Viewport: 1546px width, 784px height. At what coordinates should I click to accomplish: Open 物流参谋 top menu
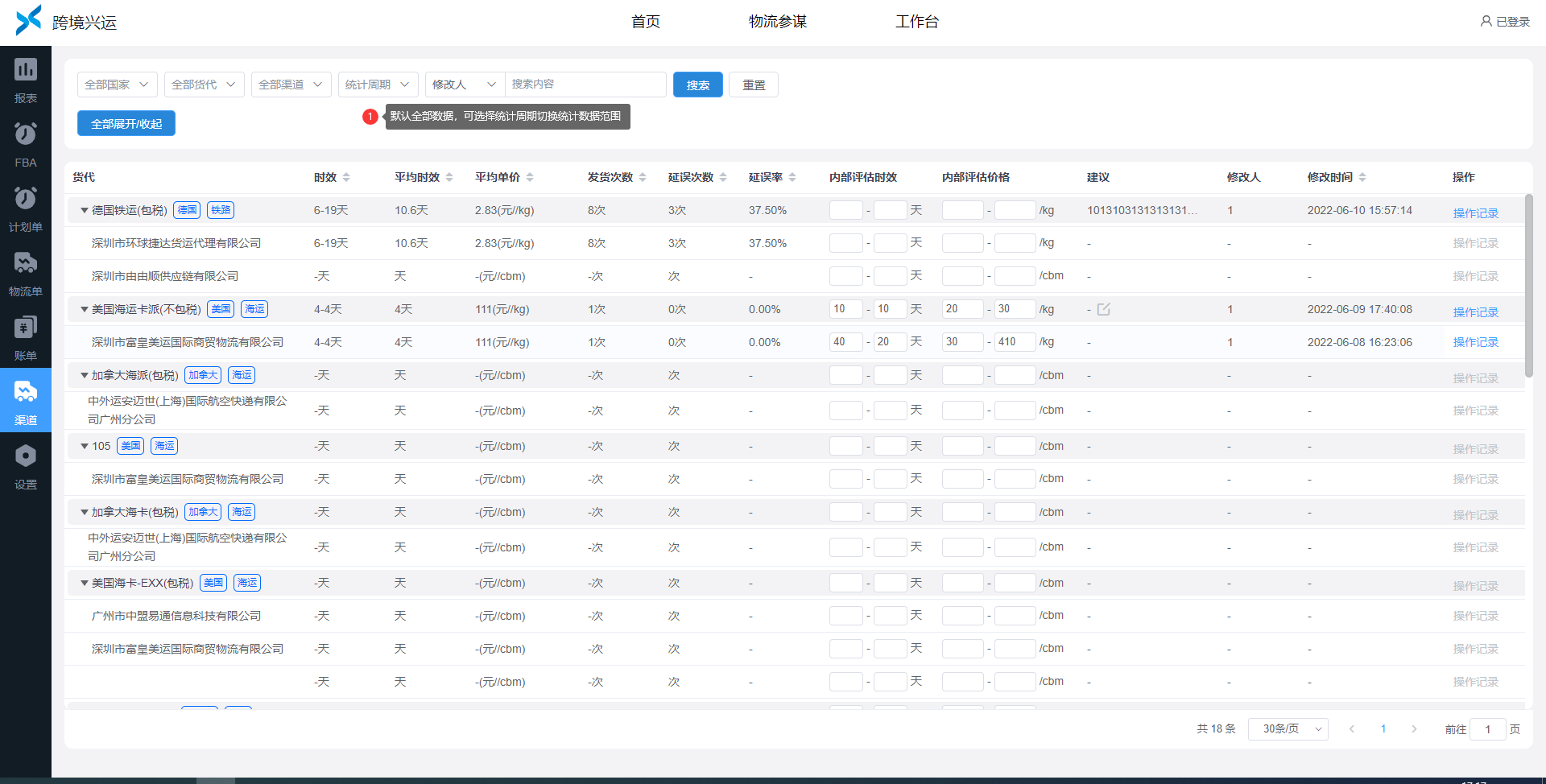778,22
